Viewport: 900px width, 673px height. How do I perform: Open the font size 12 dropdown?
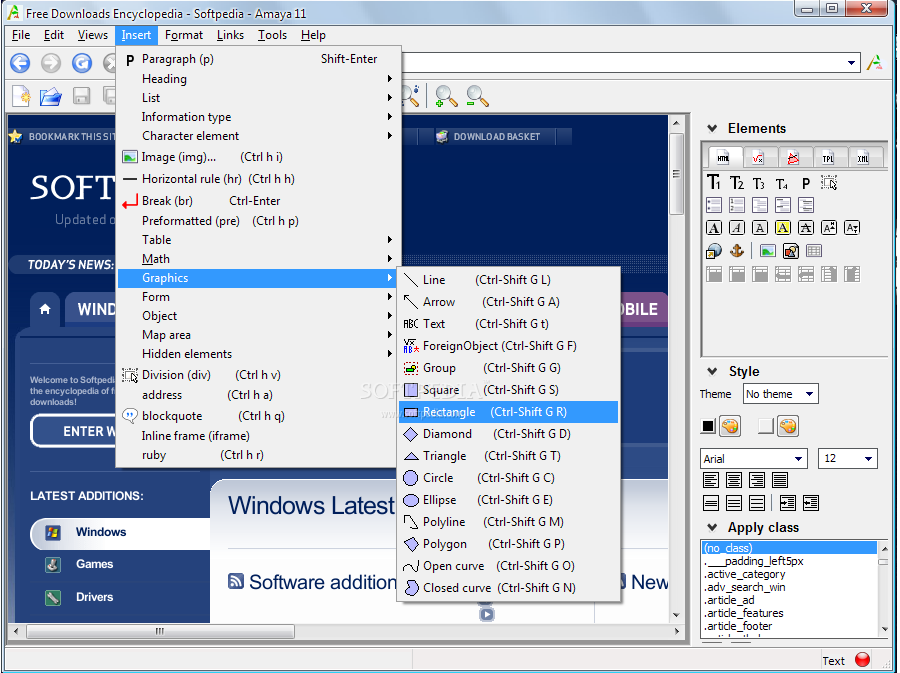click(848, 458)
